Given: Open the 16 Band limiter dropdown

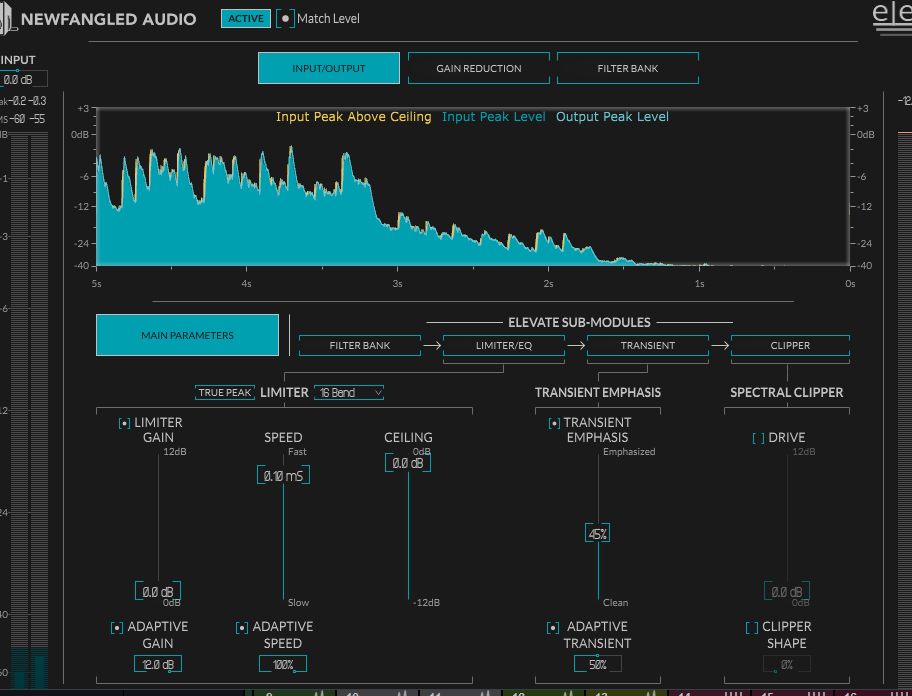Looking at the screenshot, I should point(349,392).
